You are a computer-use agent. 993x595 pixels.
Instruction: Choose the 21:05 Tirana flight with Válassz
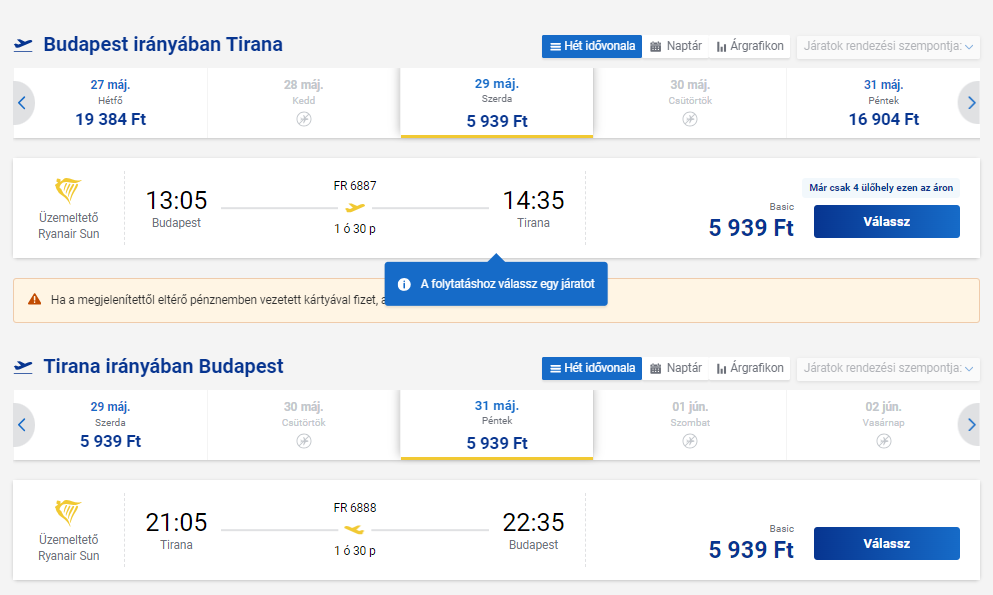coord(887,544)
